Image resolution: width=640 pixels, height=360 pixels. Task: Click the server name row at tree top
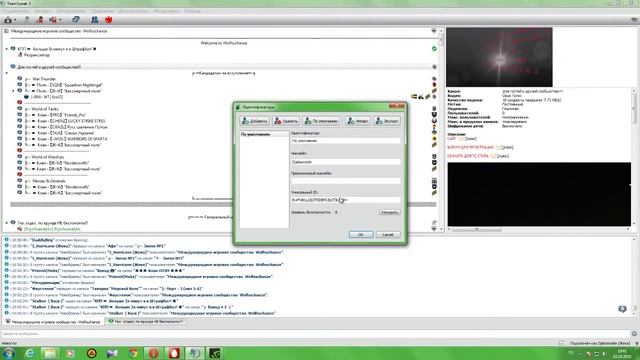pos(59,31)
